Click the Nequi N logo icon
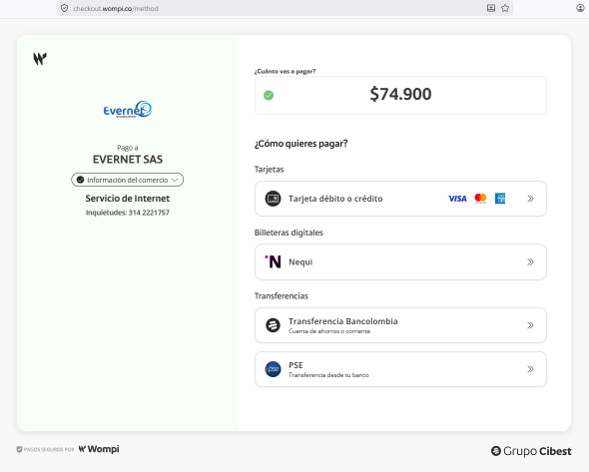Viewport: 589px width, 472px height. [273, 261]
